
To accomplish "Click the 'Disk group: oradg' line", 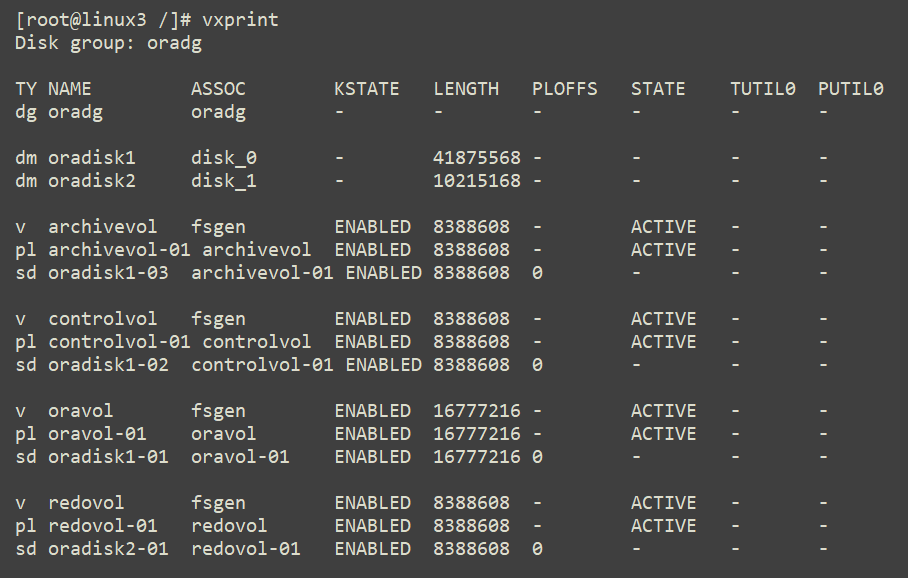I will coord(108,43).
